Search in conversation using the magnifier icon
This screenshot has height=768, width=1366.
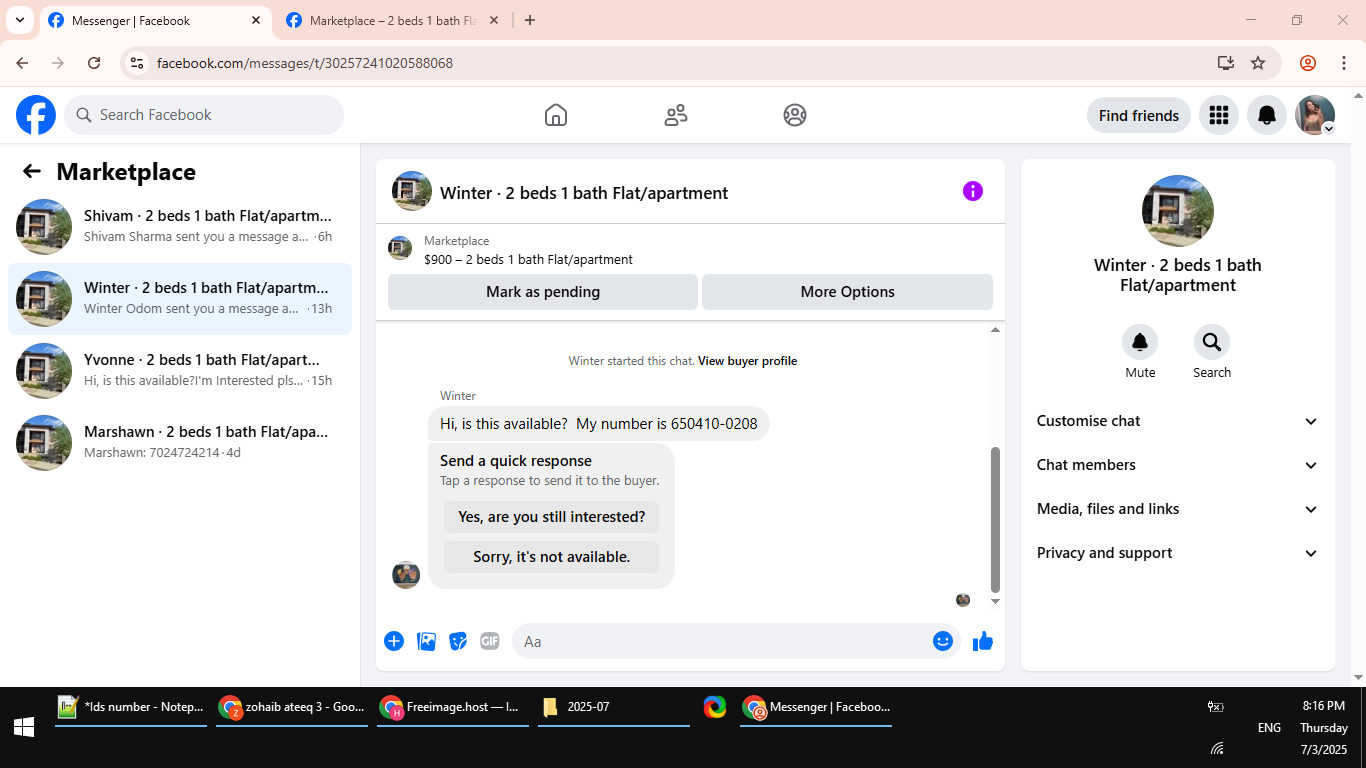point(1212,343)
